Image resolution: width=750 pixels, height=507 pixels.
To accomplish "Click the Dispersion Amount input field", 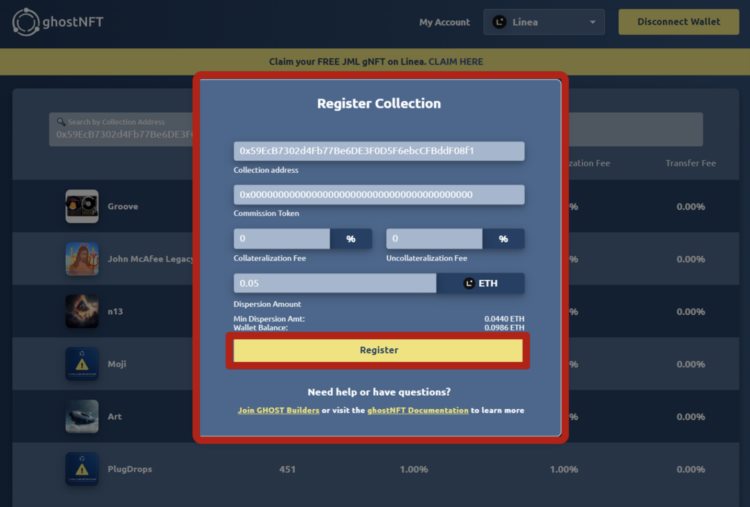I will tap(334, 284).
